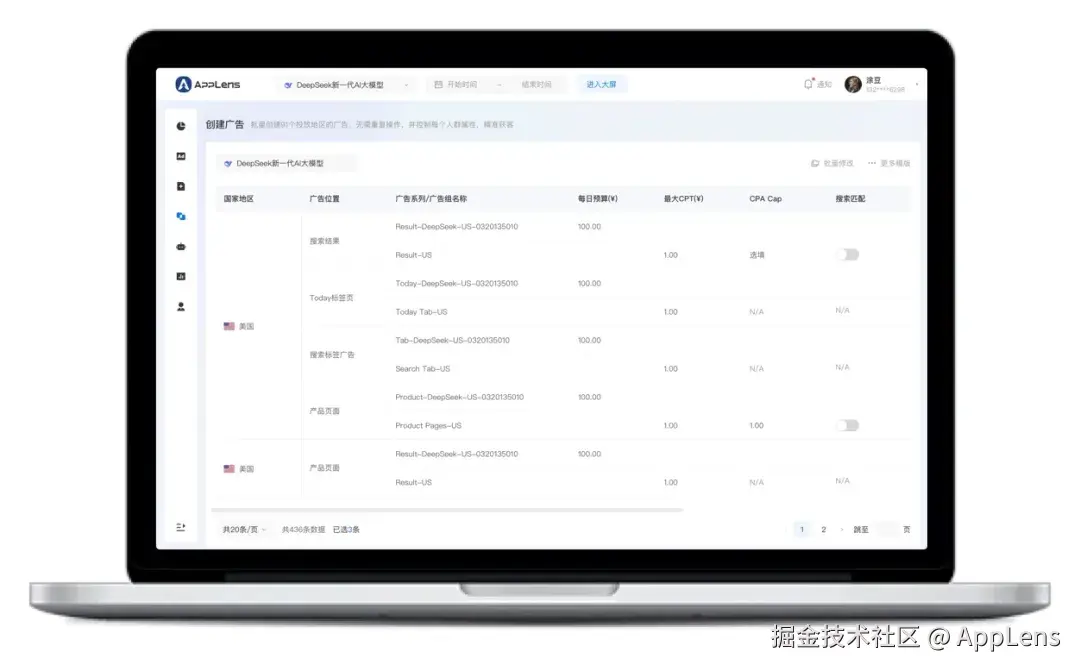The height and width of the screenshot is (671, 1080).
Task: Click the 共436条数据 total count text
Action: [x=303, y=529]
